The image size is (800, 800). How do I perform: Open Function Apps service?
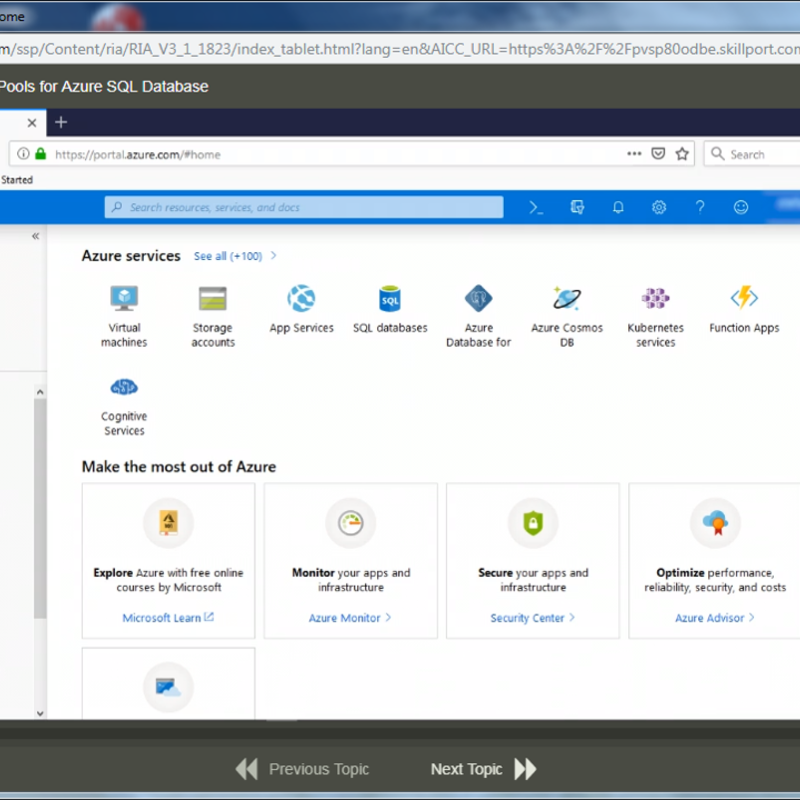tap(744, 309)
